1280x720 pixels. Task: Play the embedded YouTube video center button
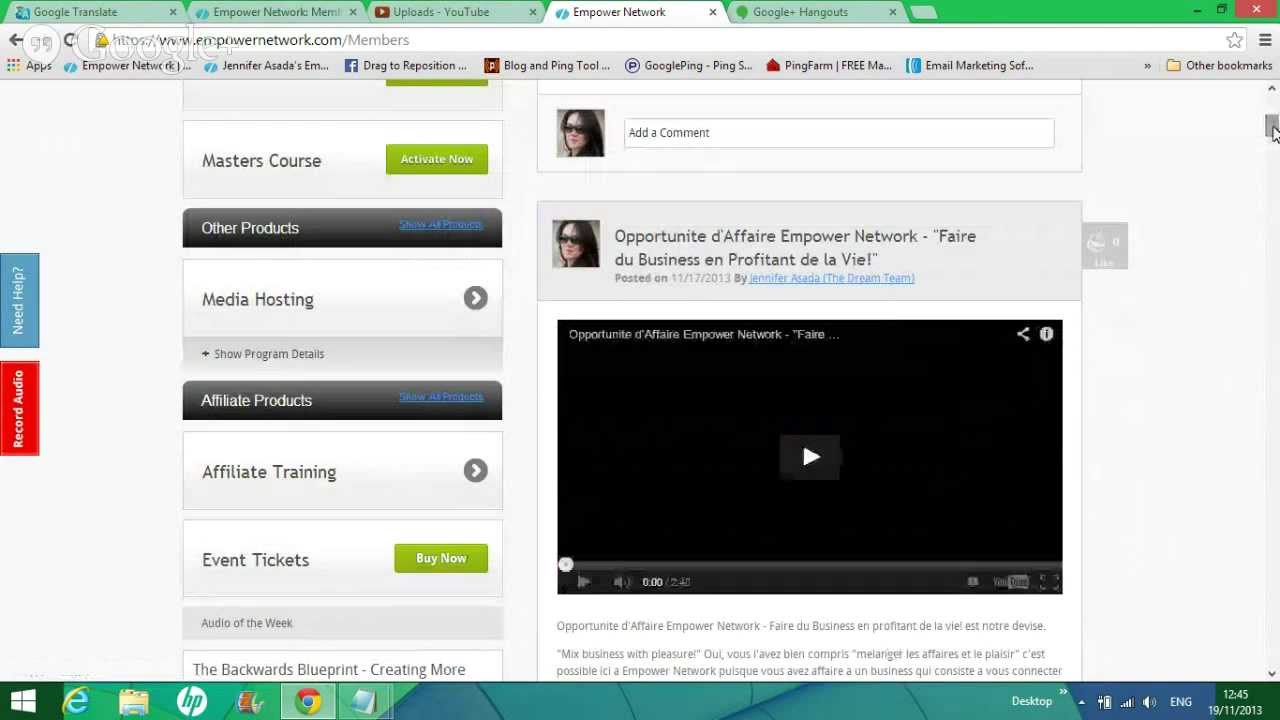click(810, 457)
